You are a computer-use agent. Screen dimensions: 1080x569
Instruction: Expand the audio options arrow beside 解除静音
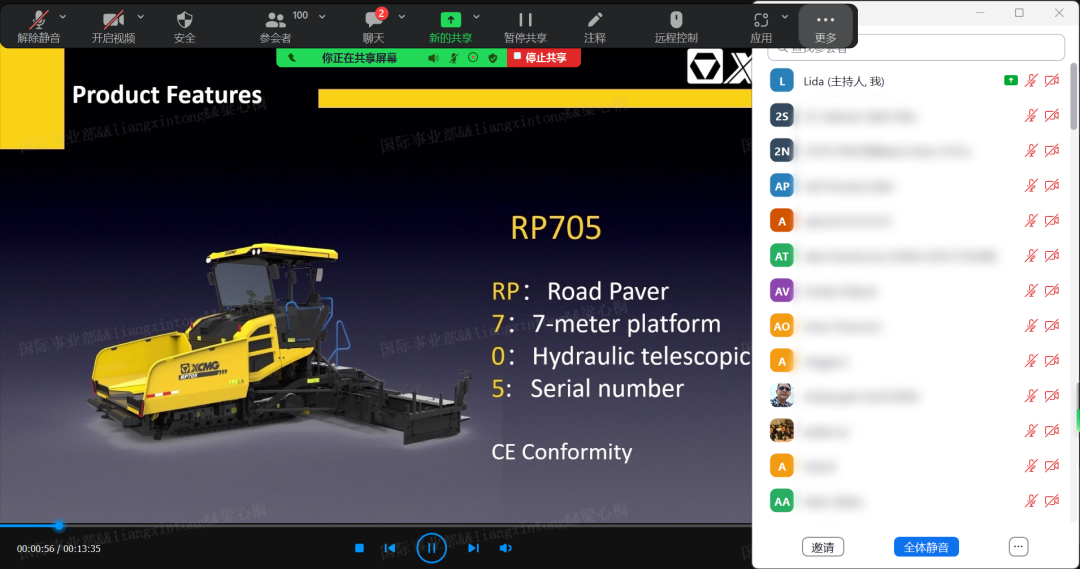(64, 17)
